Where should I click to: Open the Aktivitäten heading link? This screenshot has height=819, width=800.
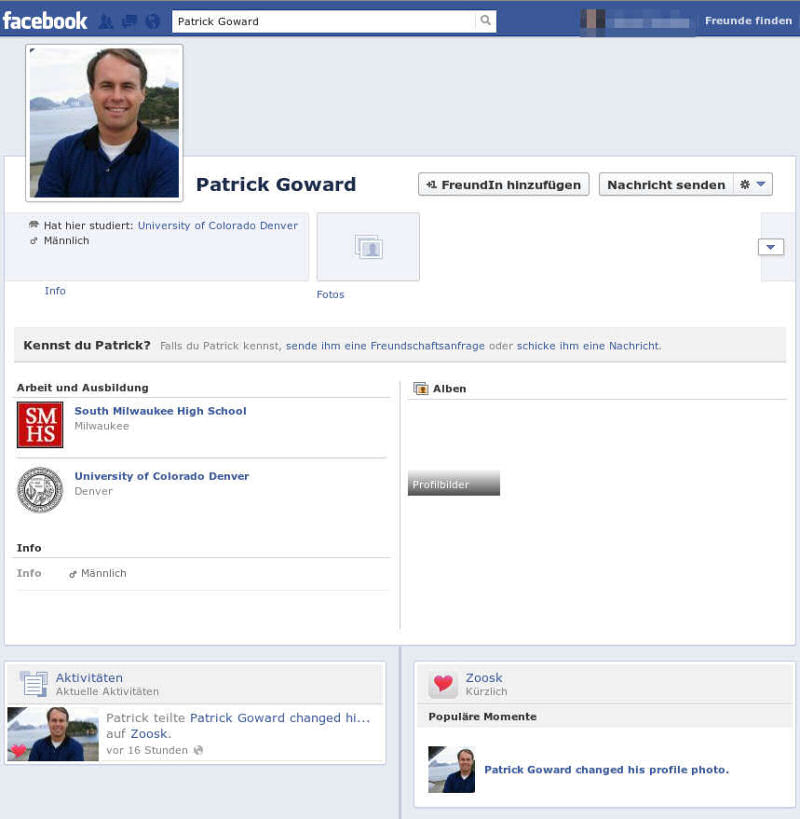point(89,678)
